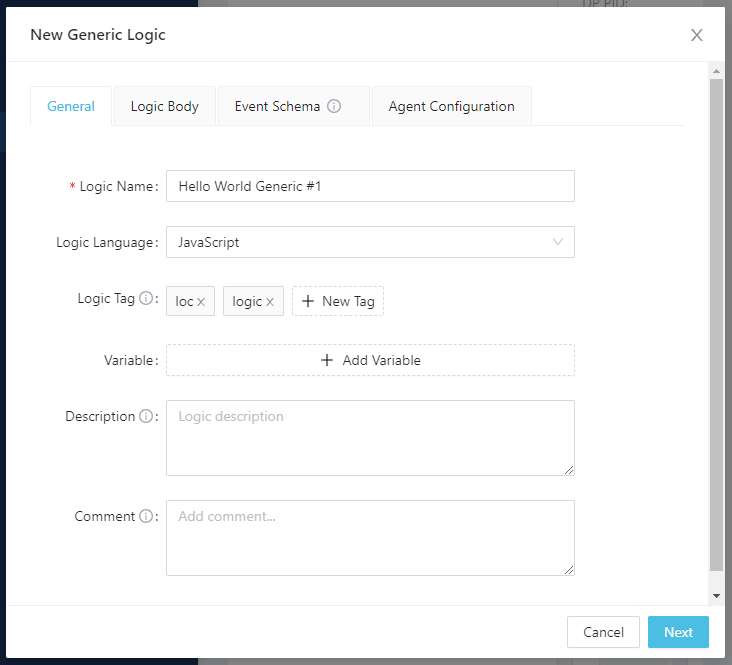The width and height of the screenshot is (732, 665).
Task: Click the scrollbar down arrow in dialog
Action: coord(715,595)
